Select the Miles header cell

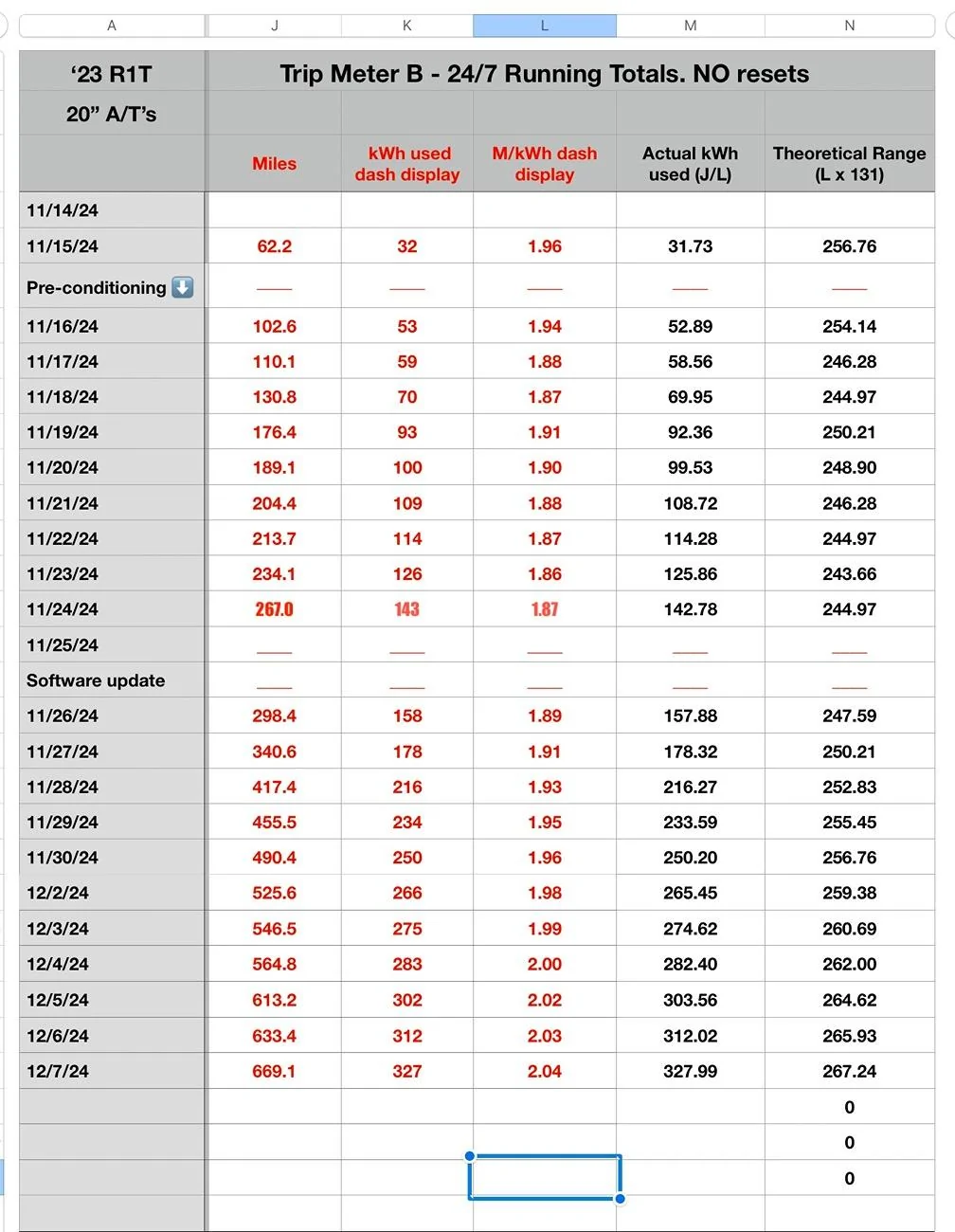[275, 164]
